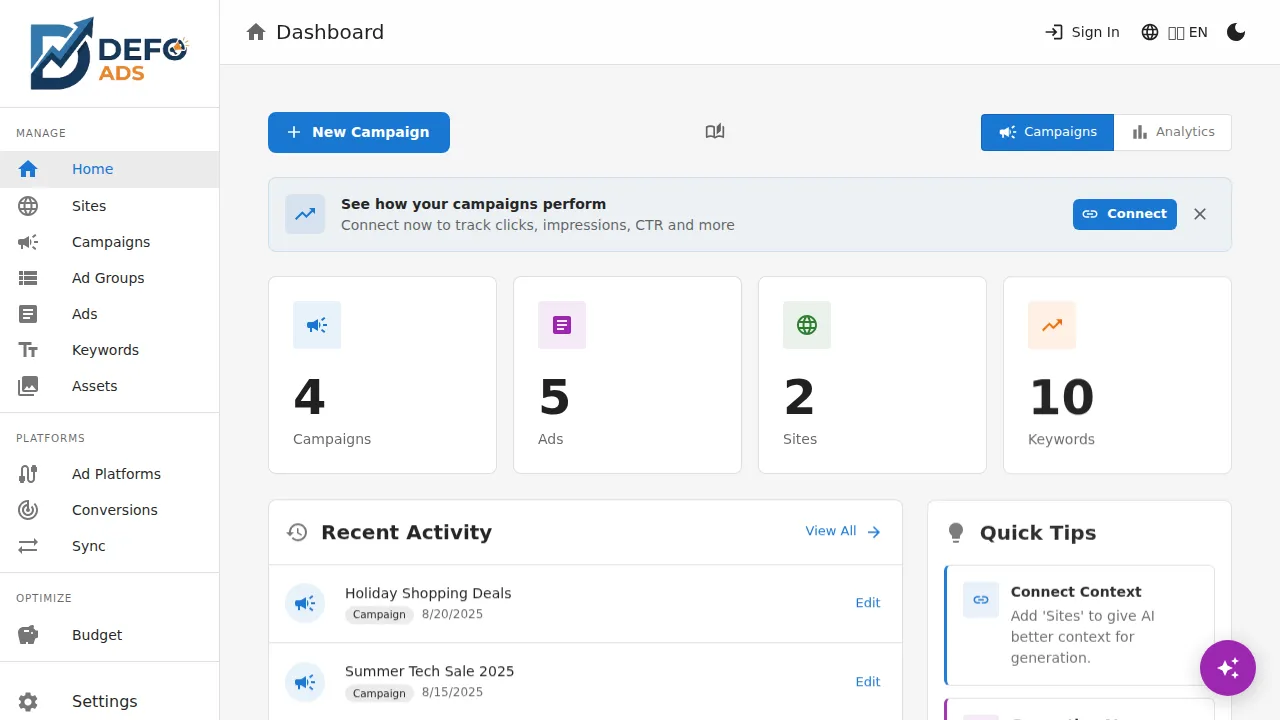Viewport: 1280px width, 720px height.
Task: Edit the Summer Tech Sale 2025 campaign
Action: point(868,682)
